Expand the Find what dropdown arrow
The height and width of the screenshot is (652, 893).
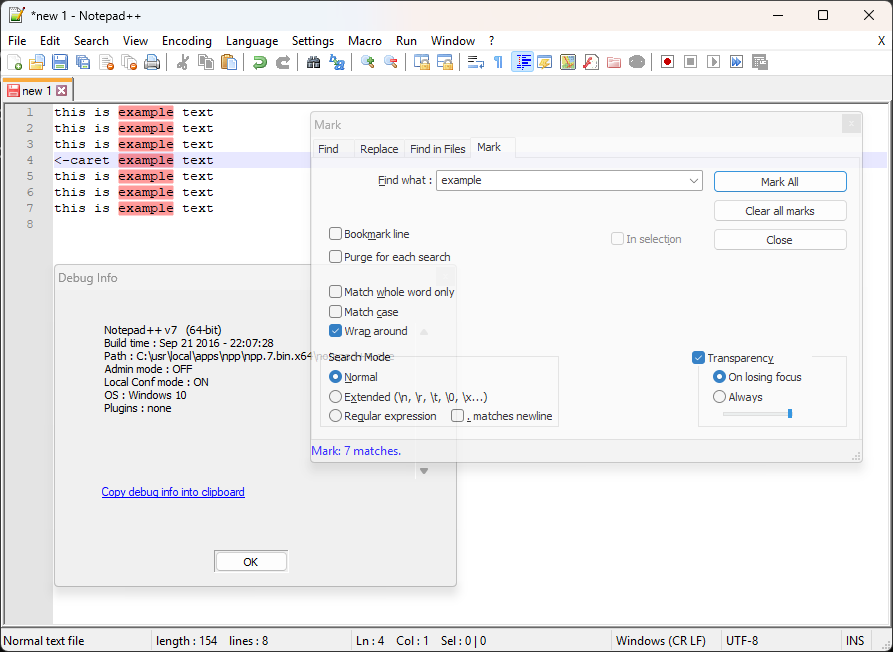pyautogui.click(x=695, y=181)
